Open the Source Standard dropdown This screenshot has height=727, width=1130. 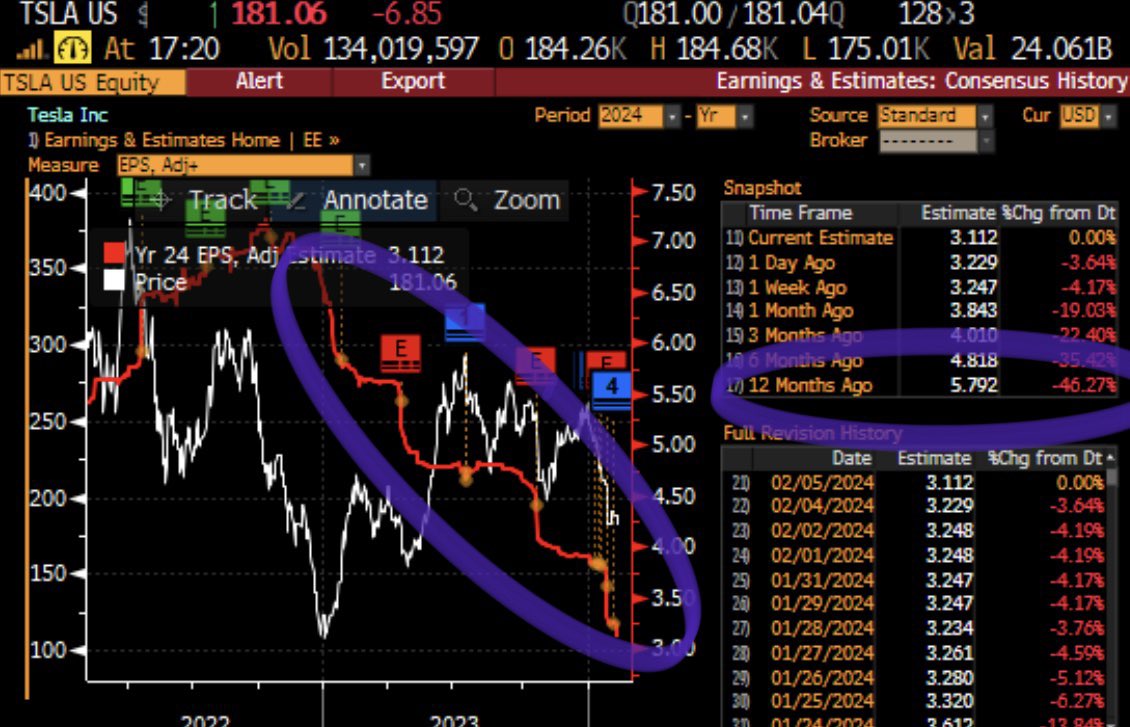point(935,116)
